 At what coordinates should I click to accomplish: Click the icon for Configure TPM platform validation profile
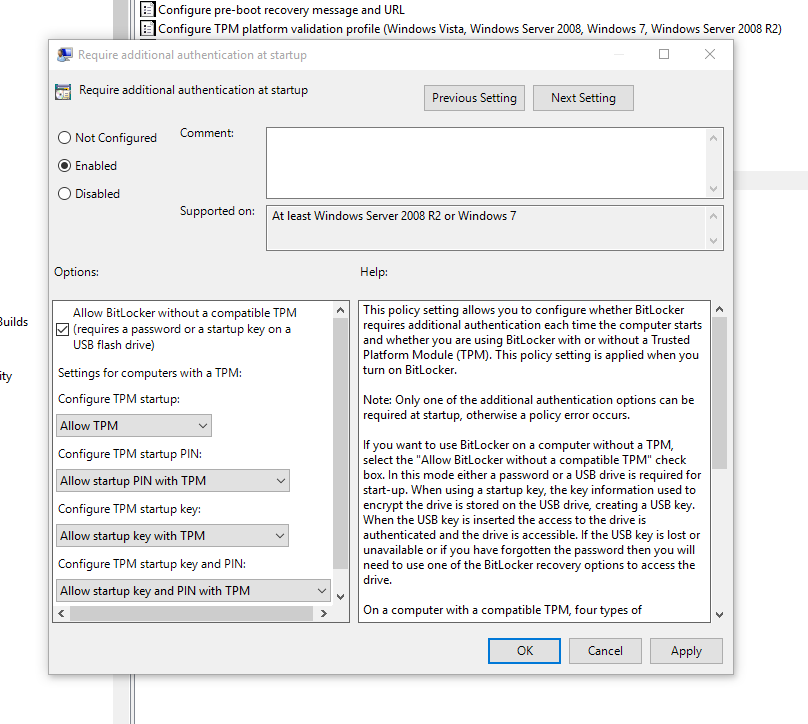148,28
